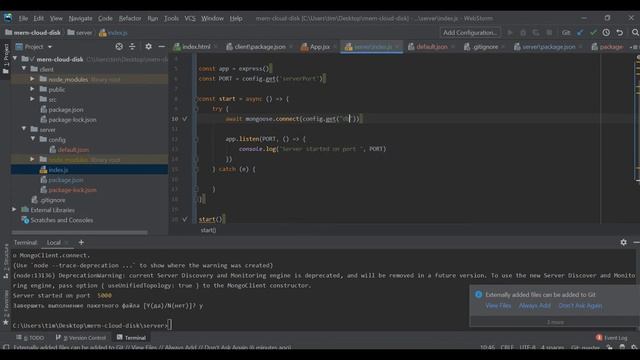Show Git history clock icon

pyautogui.click(x=606, y=33)
